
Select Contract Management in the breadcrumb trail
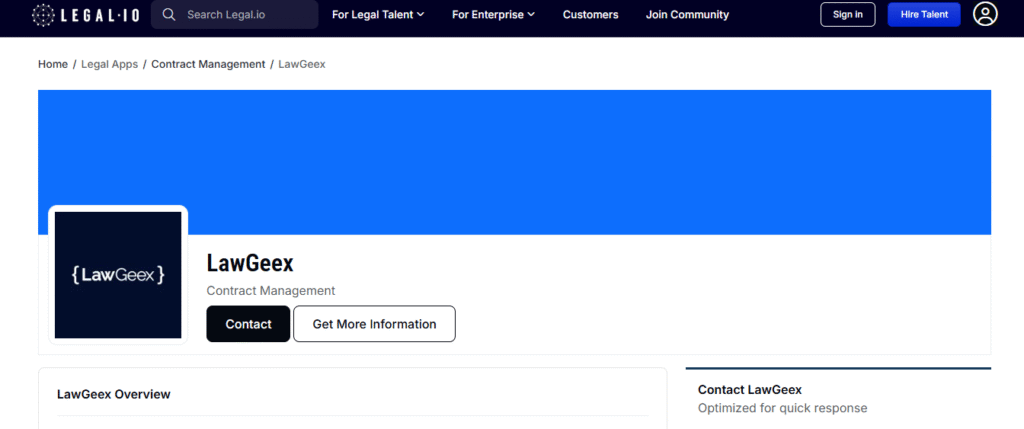point(208,64)
